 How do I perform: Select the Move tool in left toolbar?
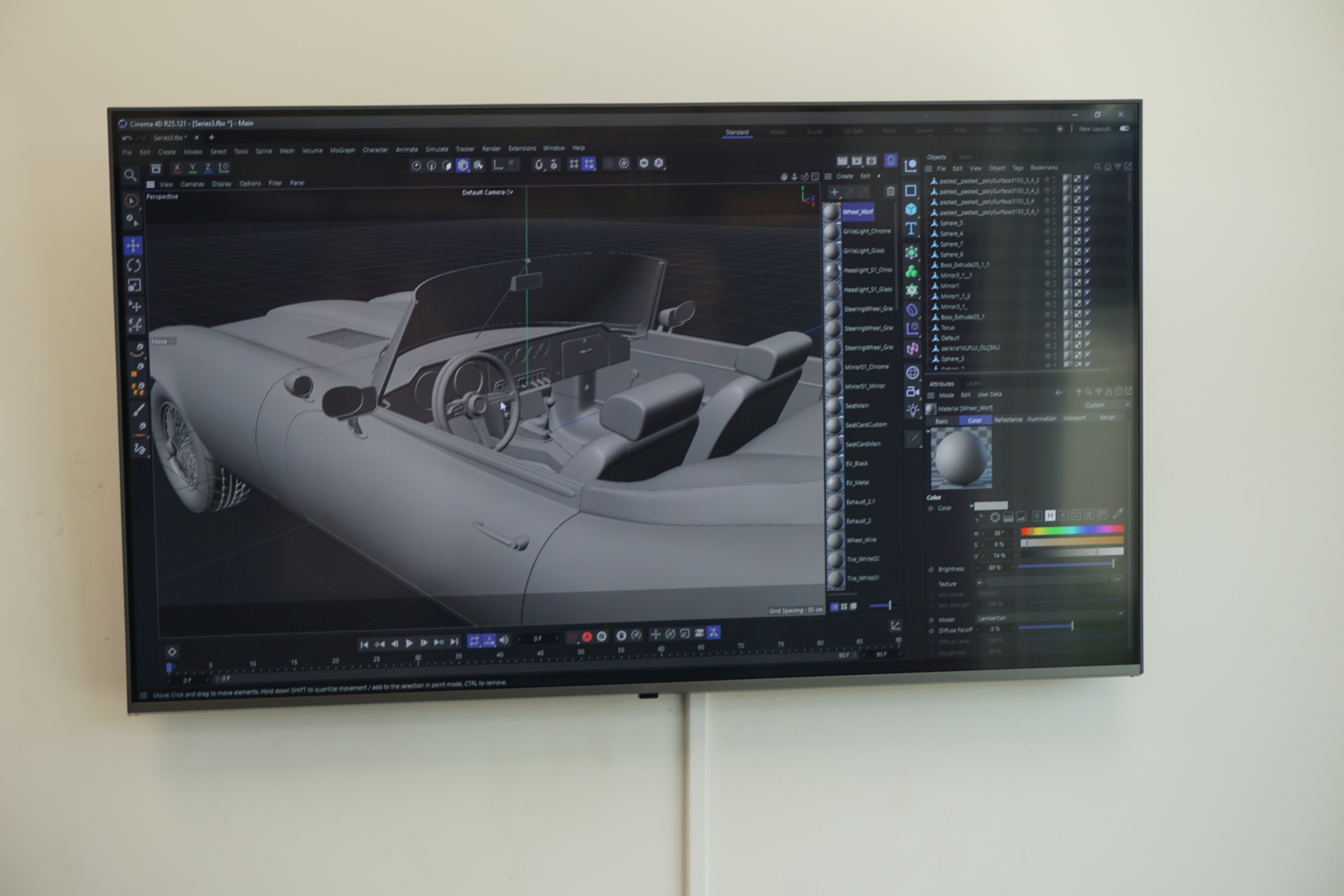tap(133, 246)
